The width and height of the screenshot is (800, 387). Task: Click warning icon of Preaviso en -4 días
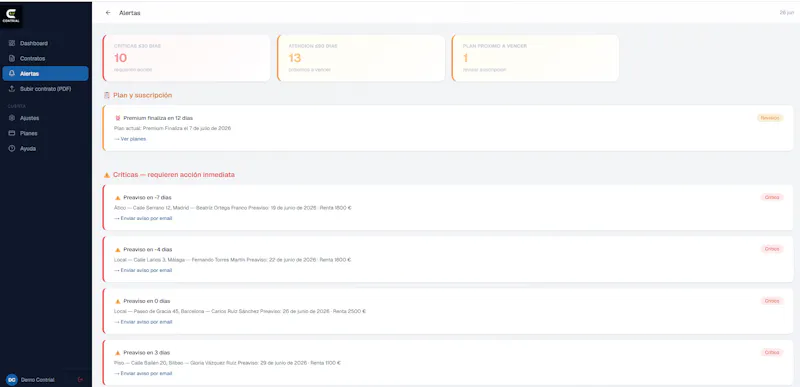coord(117,250)
